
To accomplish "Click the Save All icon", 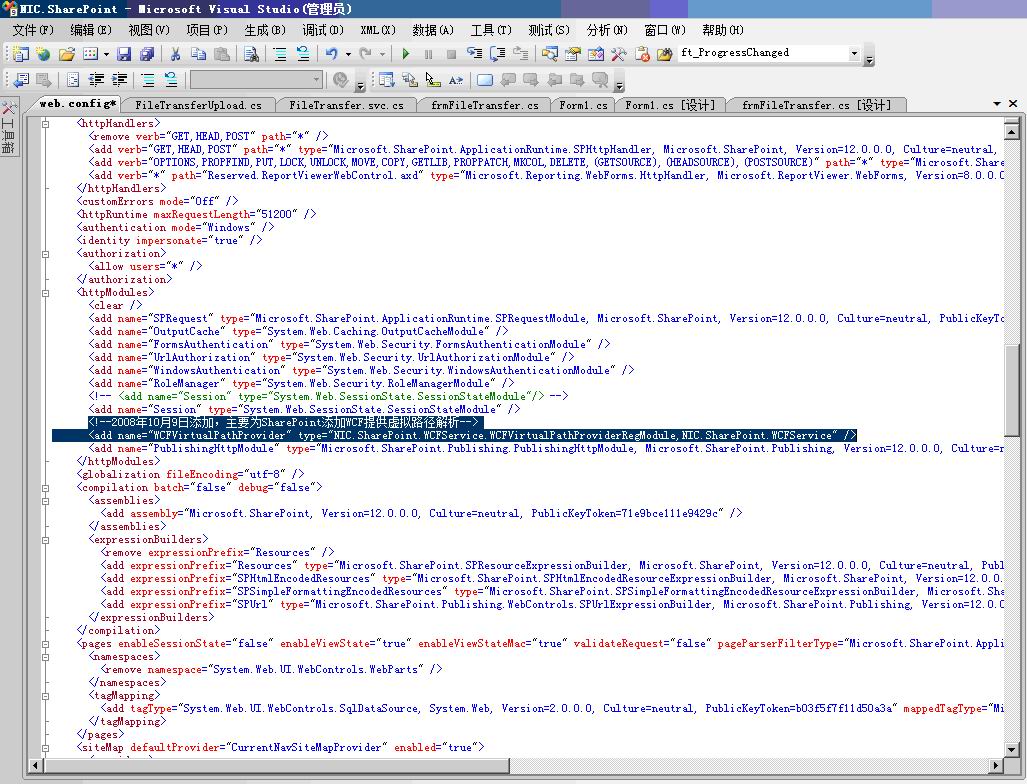I will [146, 54].
